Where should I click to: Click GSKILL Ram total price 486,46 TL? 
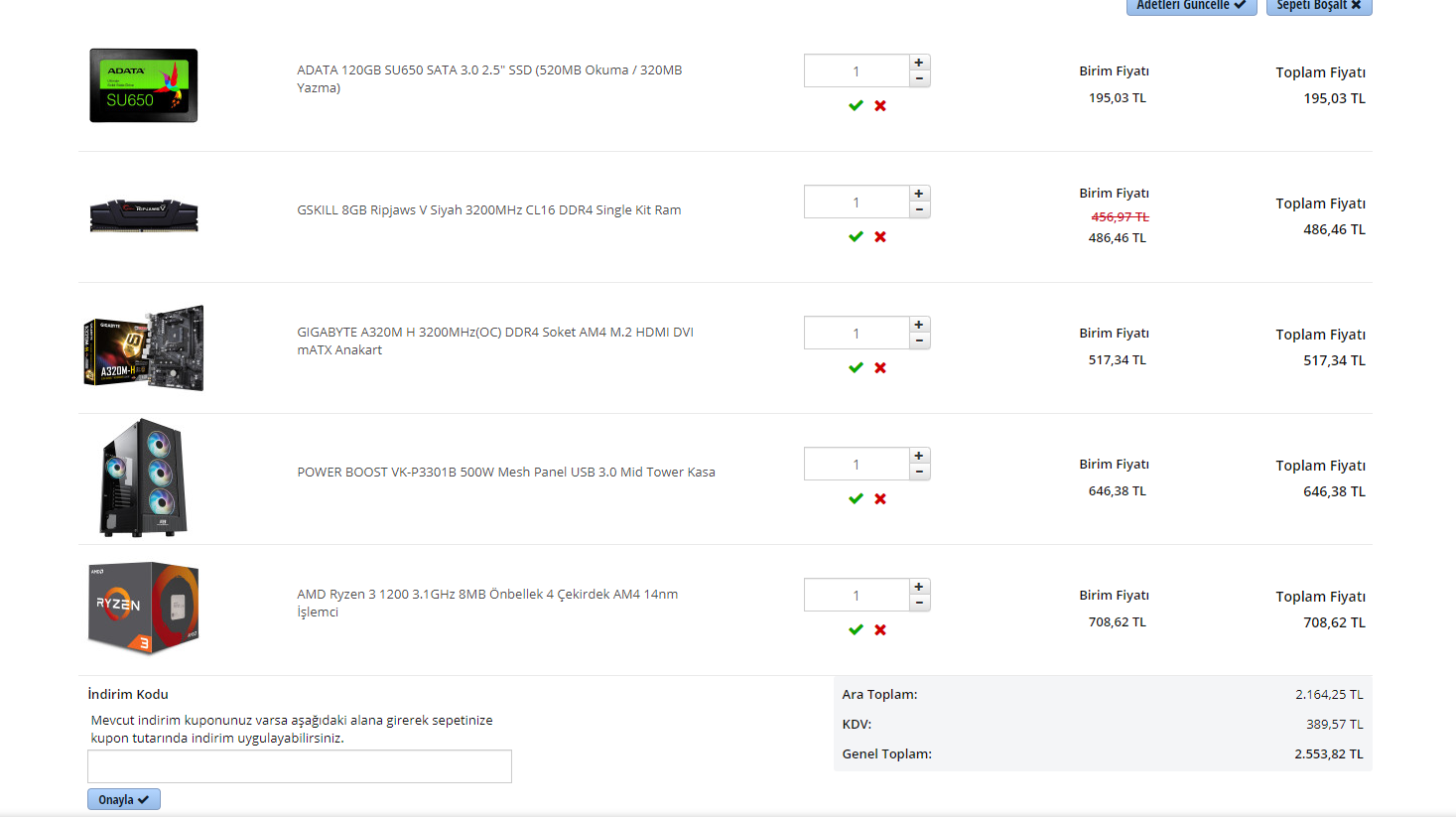tap(1334, 229)
